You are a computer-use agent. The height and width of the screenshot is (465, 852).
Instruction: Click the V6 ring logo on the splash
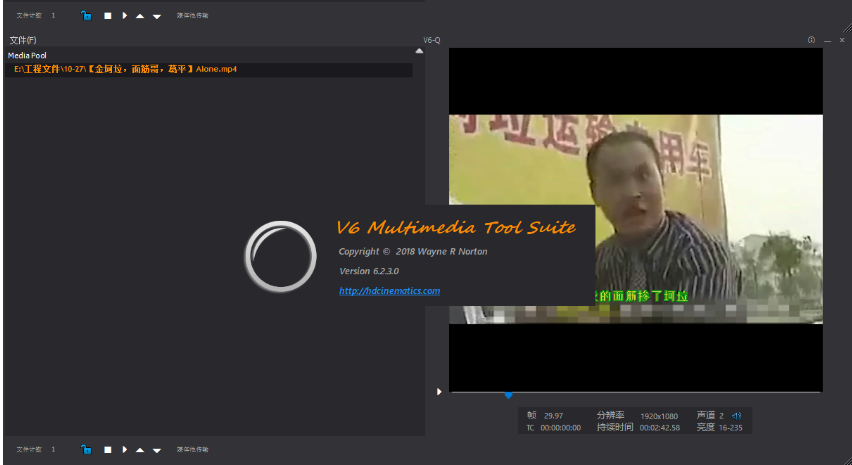280,256
